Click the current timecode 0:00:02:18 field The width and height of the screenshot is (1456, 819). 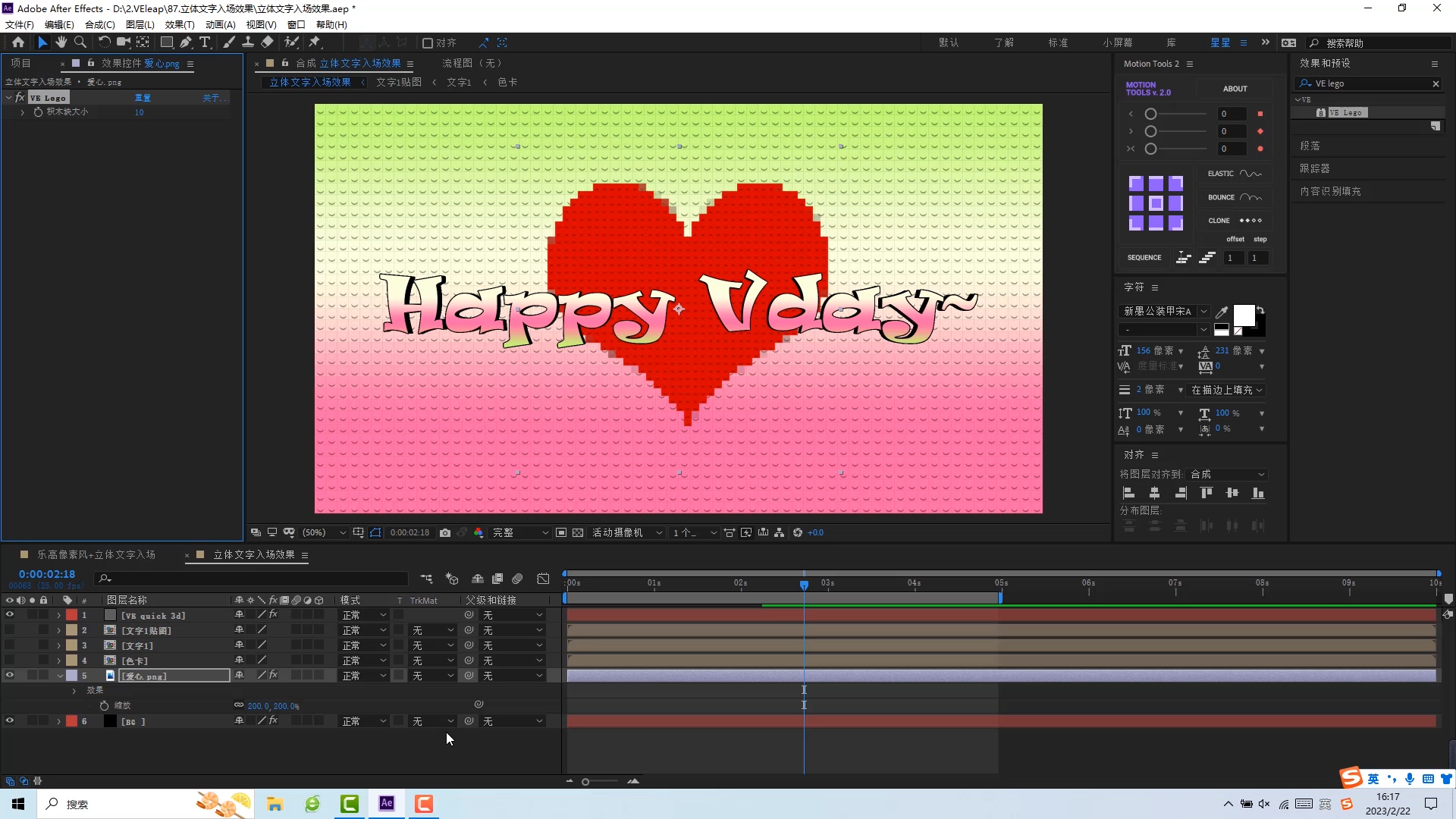click(47, 574)
